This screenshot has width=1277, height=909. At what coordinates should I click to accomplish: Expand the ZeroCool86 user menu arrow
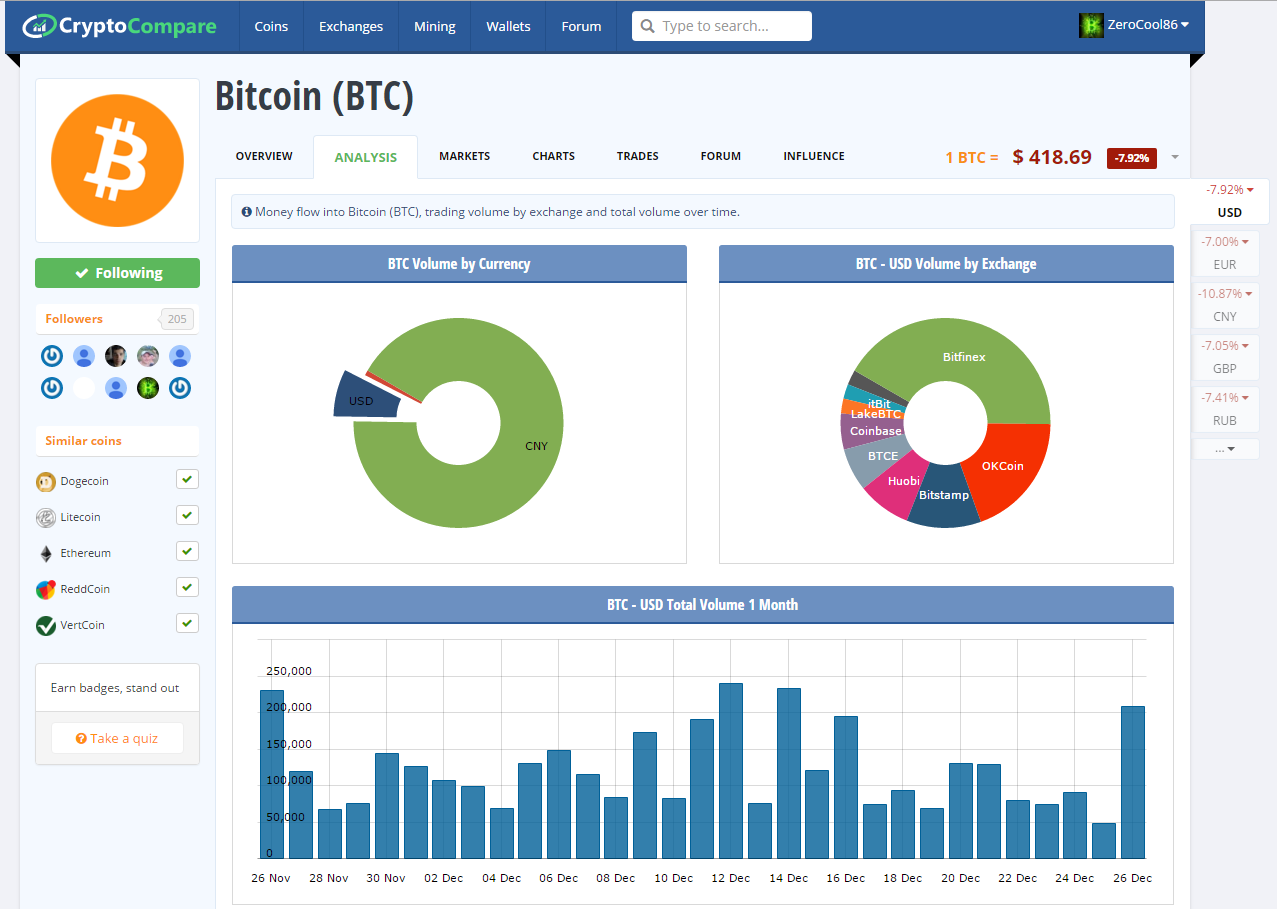pos(1185,26)
